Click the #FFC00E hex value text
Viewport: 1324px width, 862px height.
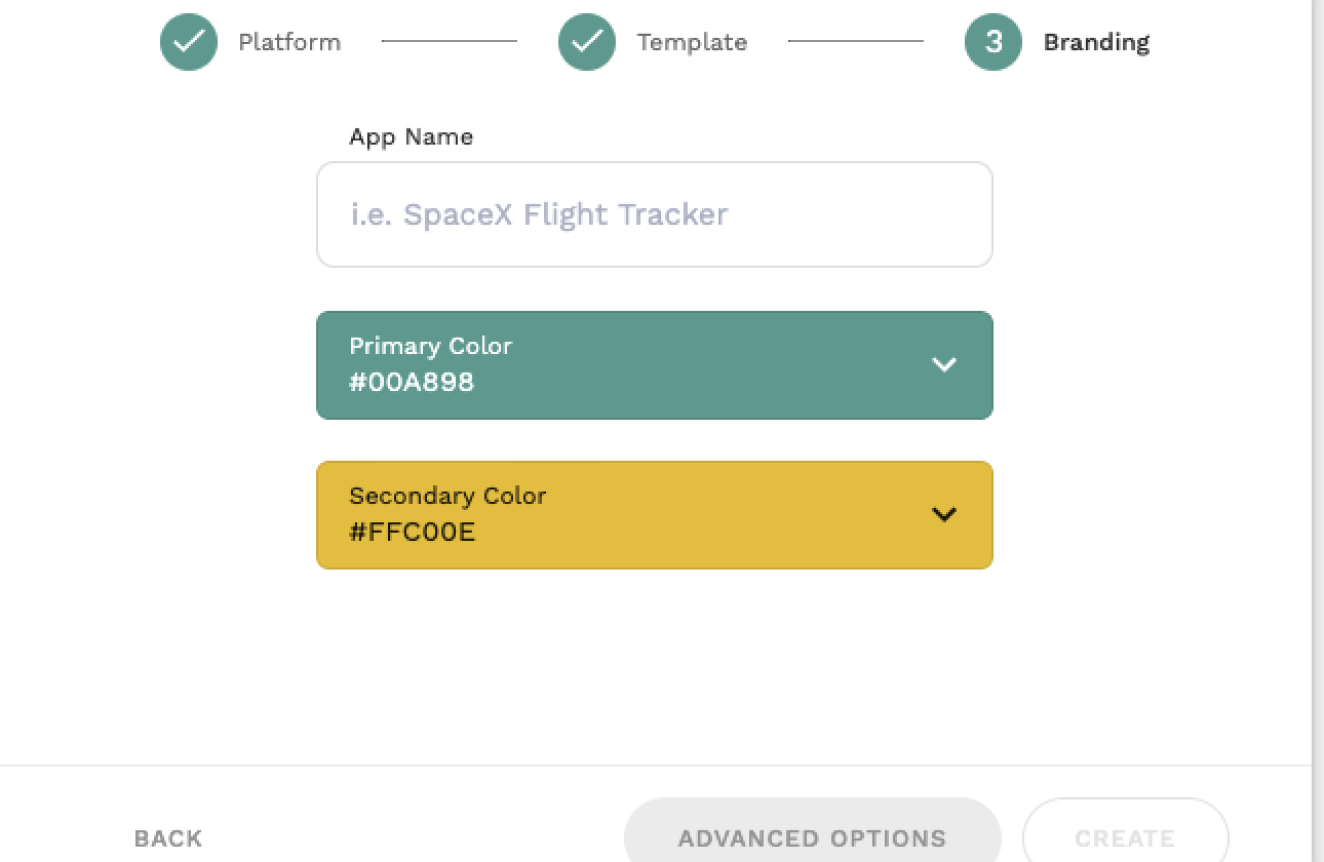412,532
